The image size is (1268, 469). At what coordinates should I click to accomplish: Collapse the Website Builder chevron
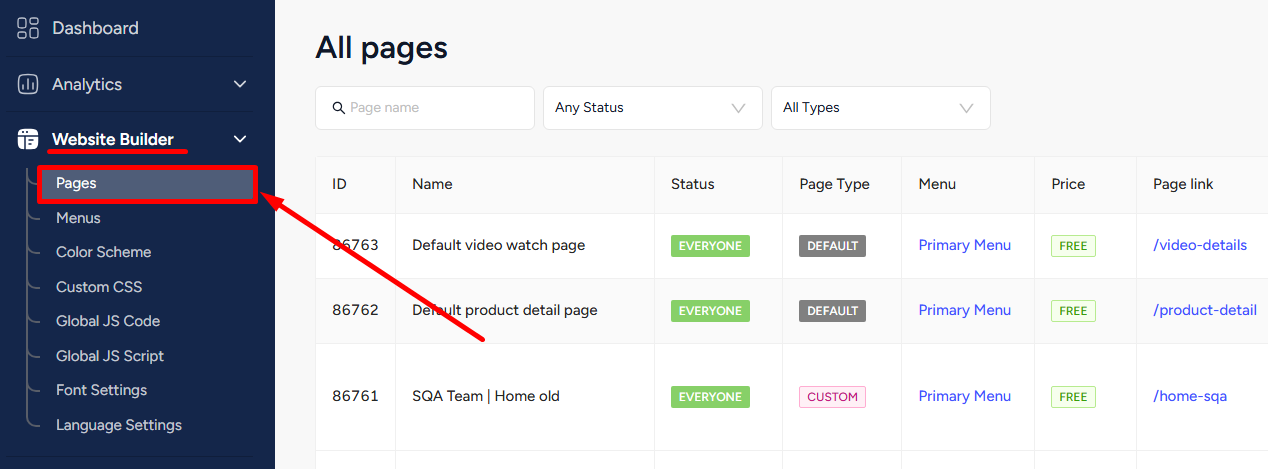pos(240,139)
